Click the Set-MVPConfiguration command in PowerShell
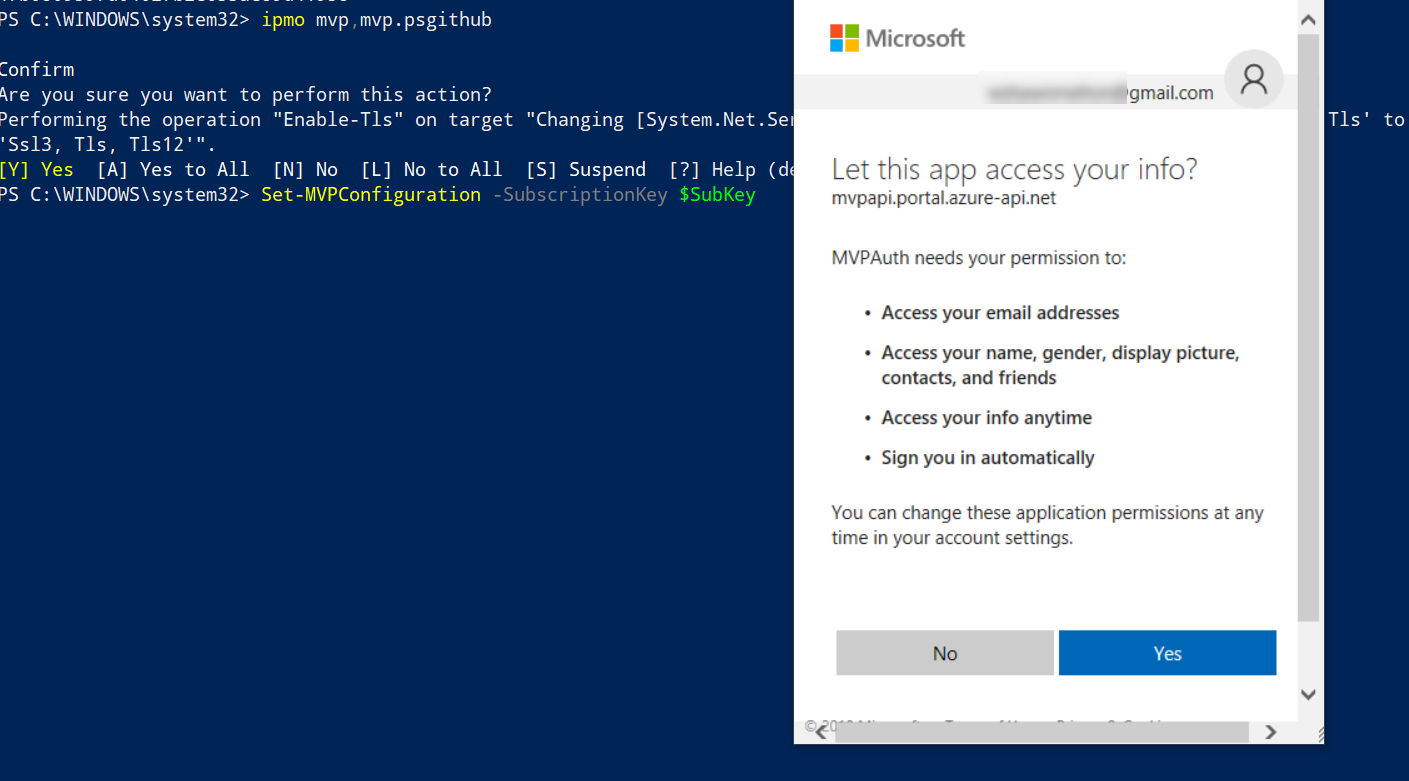 pyautogui.click(x=370, y=194)
